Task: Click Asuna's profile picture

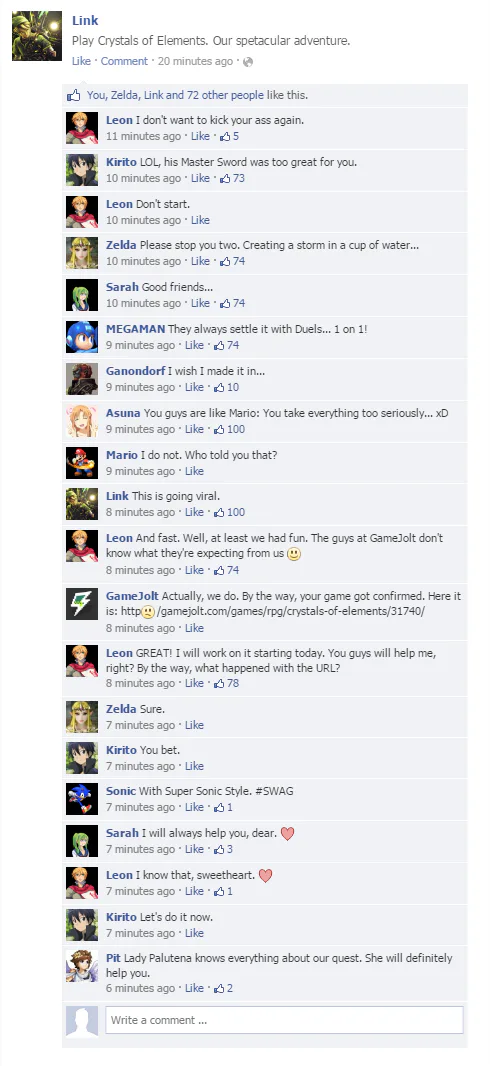Action: tap(82, 421)
